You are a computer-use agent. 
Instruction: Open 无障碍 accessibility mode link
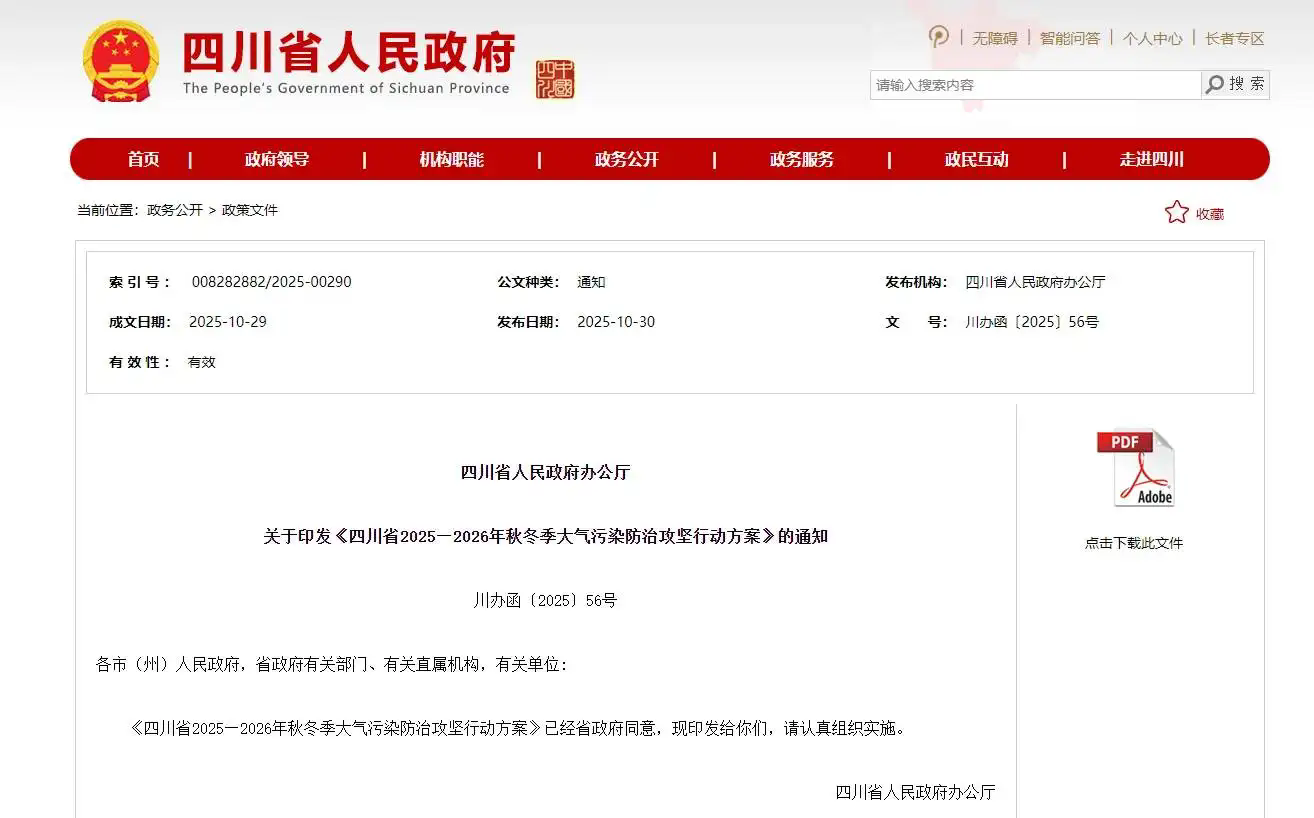pos(994,38)
